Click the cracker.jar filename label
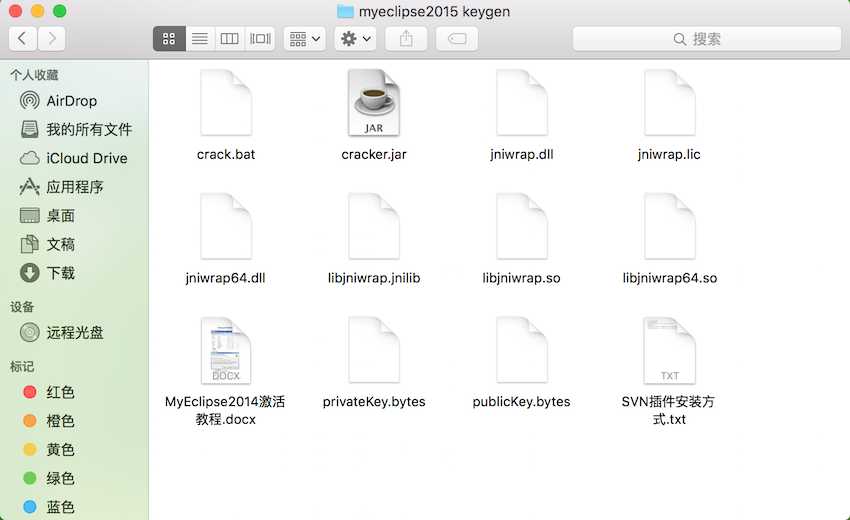Image resolution: width=850 pixels, height=520 pixels. pyautogui.click(x=374, y=155)
